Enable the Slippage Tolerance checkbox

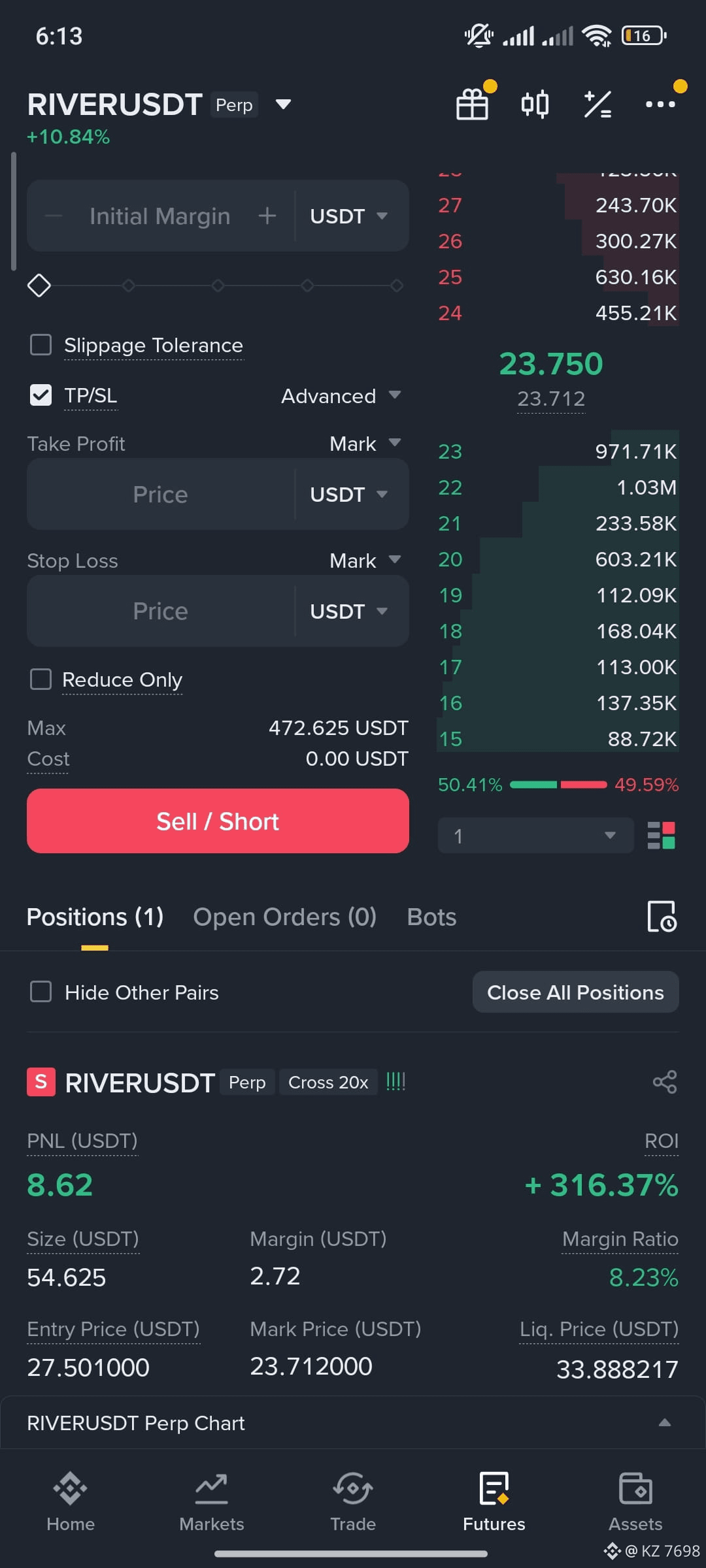pos(41,345)
